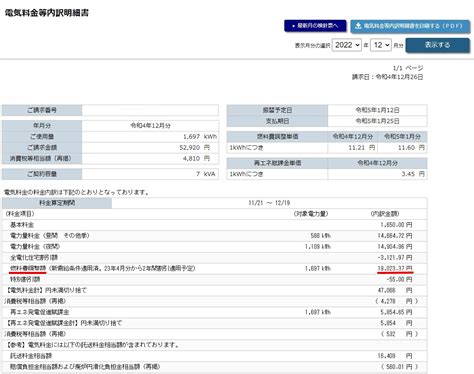Click the 【再エネ発電促進賦課金計】 row label
Viewport: 474px width, 374px height.
(x=63, y=323)
